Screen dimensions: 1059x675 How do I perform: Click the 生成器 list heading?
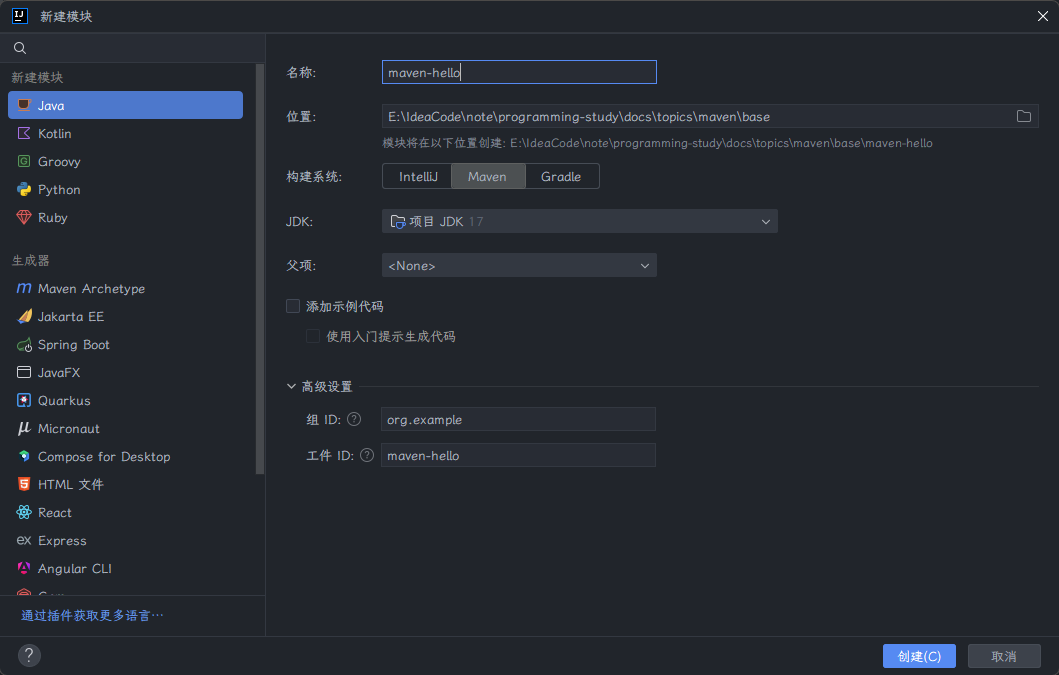30,261
